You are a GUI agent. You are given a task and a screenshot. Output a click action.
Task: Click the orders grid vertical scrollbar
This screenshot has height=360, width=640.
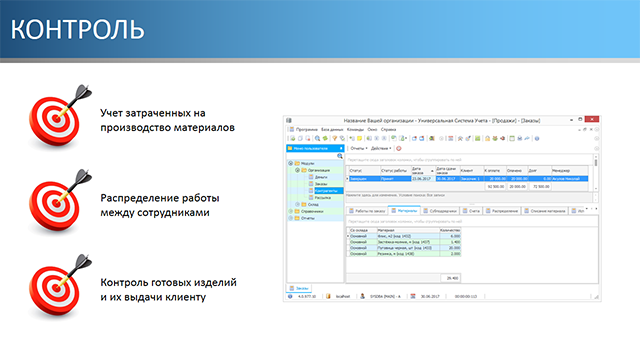coord(596,173)
